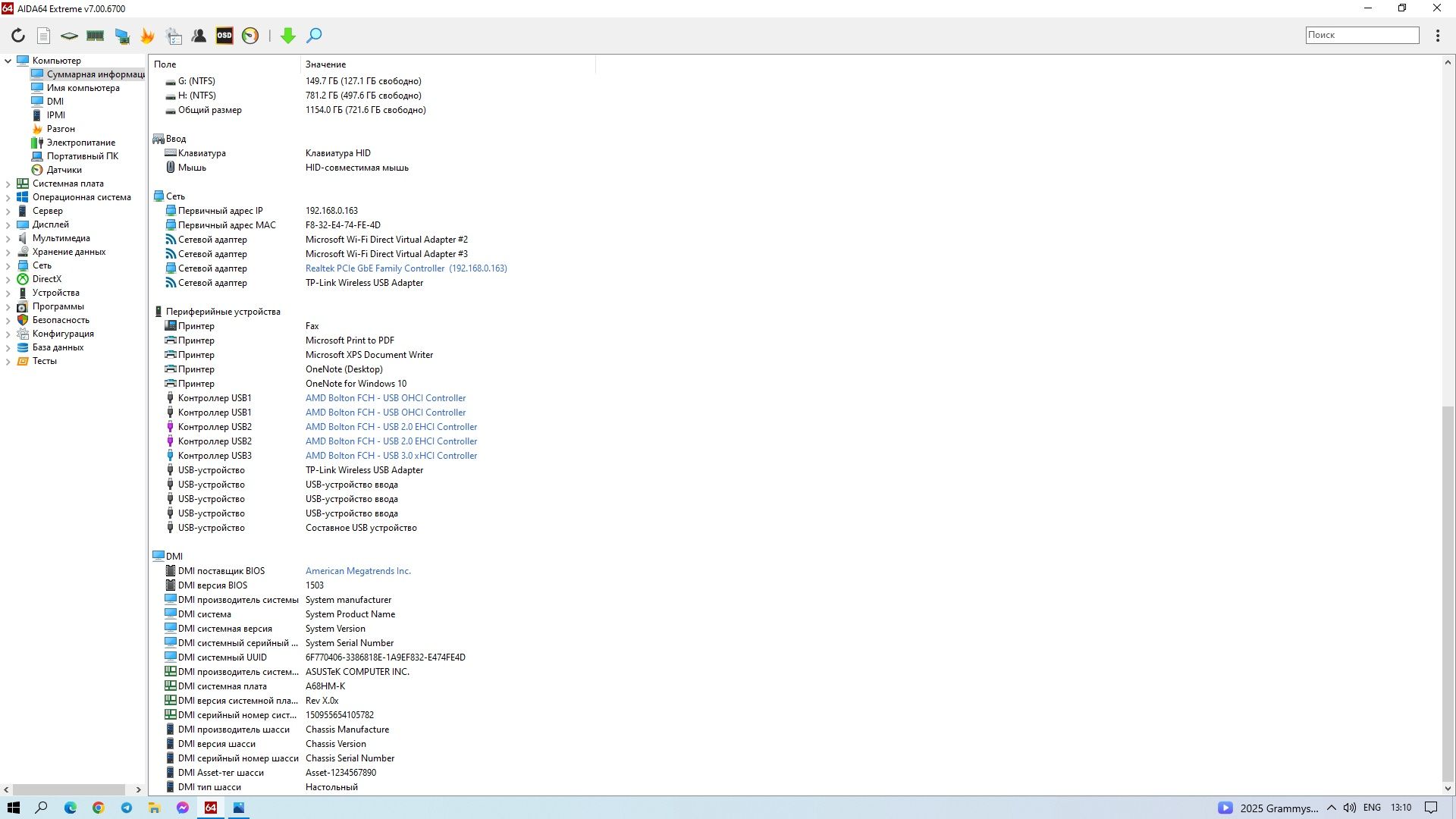Show hidden tray icons chevron
The width and height of the screenshot is (1456, 819).
pos(1331,808)
